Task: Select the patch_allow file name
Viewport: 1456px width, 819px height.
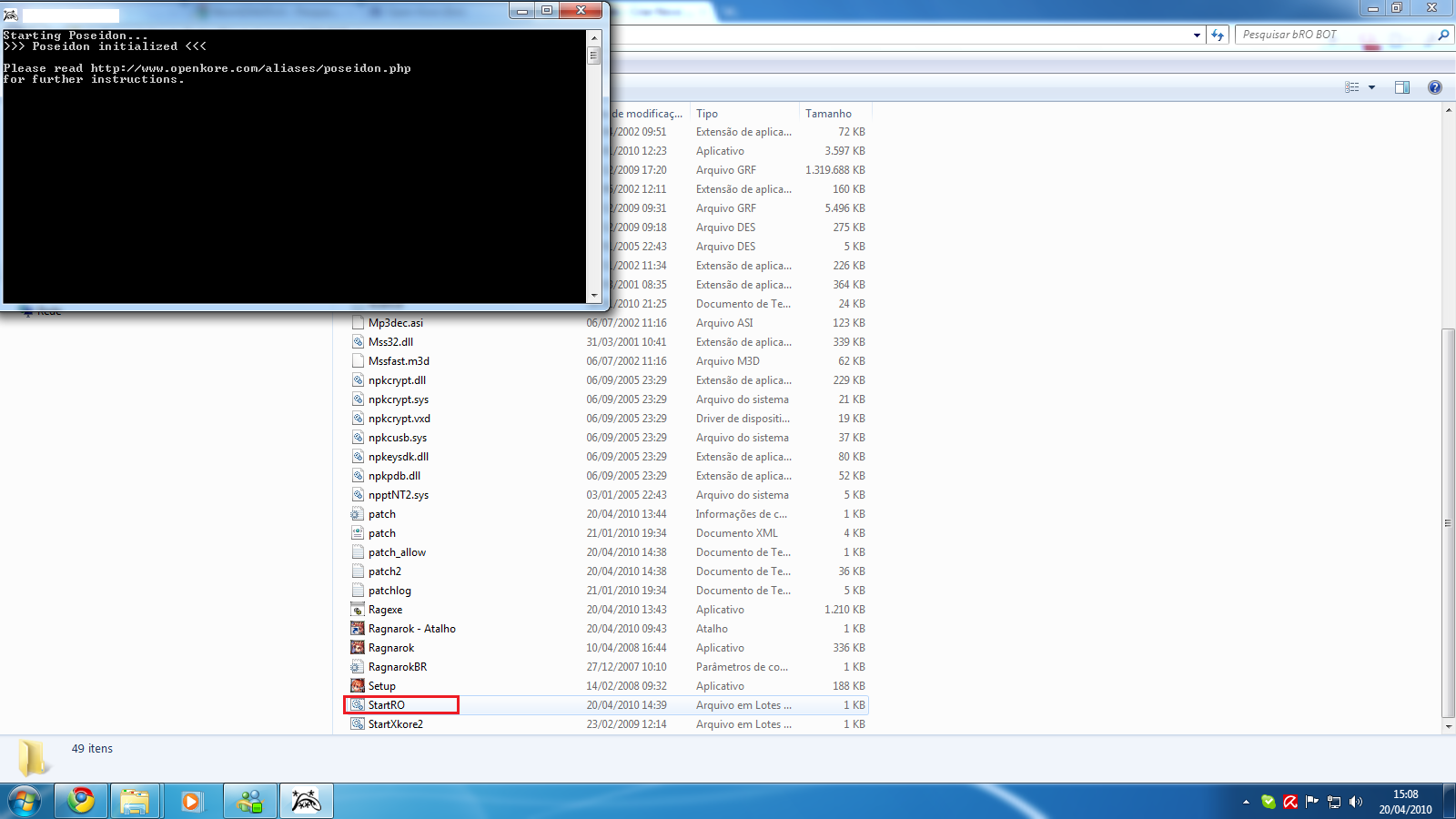Action: tap(397, 552)
